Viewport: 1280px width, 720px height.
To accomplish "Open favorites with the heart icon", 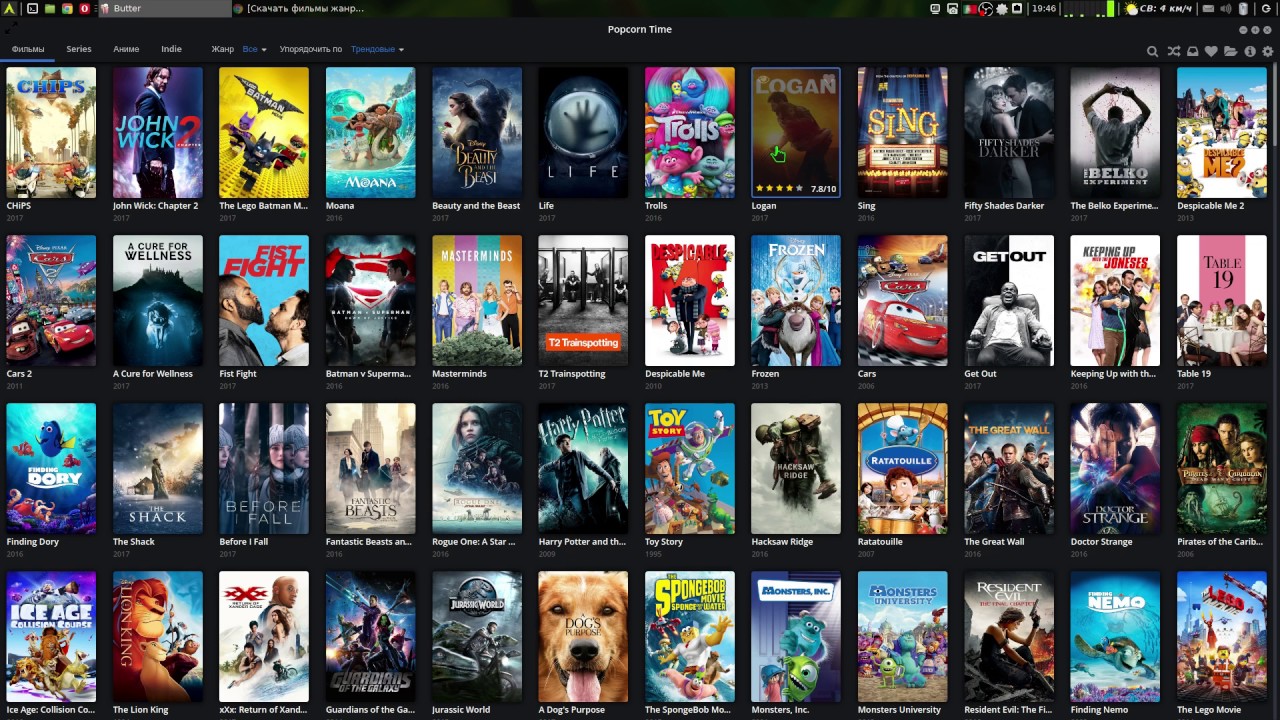I will pyautogui.click(x=1211, y=51).
